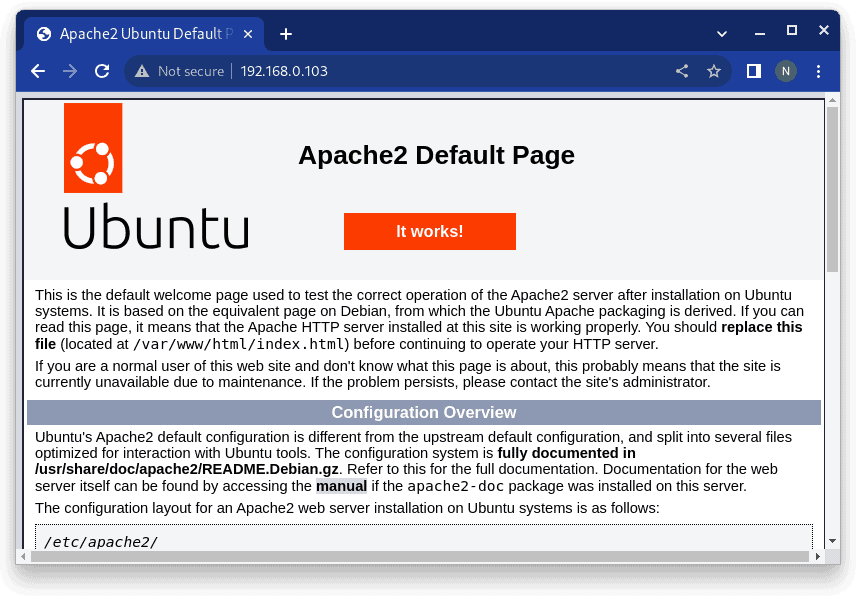Bookmark this page with star icon
The width and height of the screenshot is (856, 596).
[x=714, y=71]
